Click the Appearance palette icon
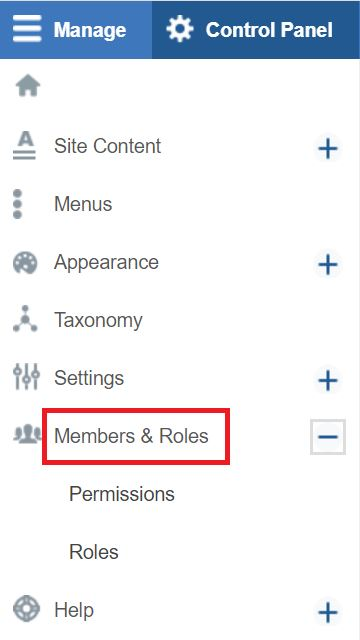360x640 pixels. 25,263
